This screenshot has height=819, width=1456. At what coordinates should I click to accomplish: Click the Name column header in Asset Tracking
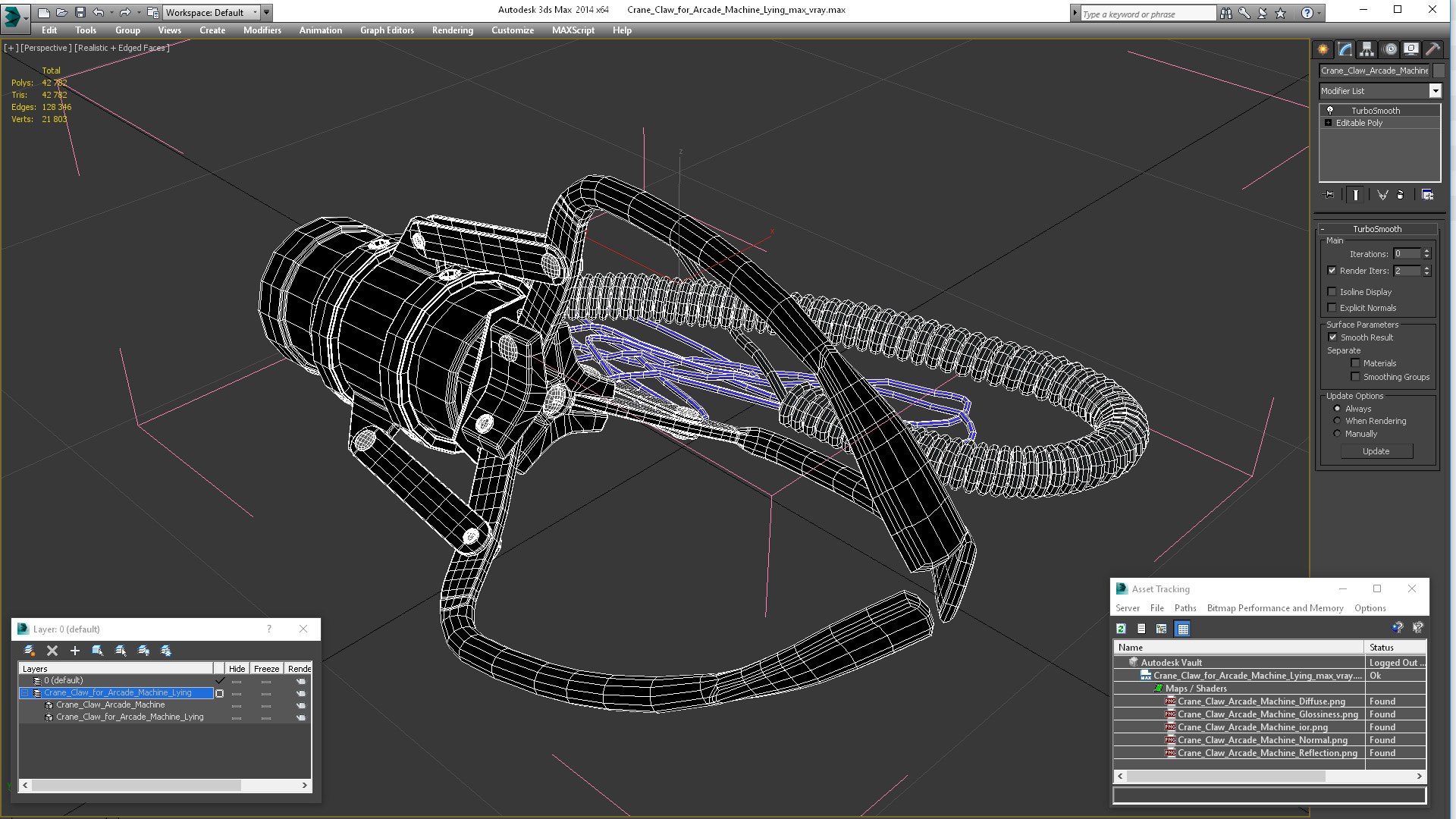1238,648
